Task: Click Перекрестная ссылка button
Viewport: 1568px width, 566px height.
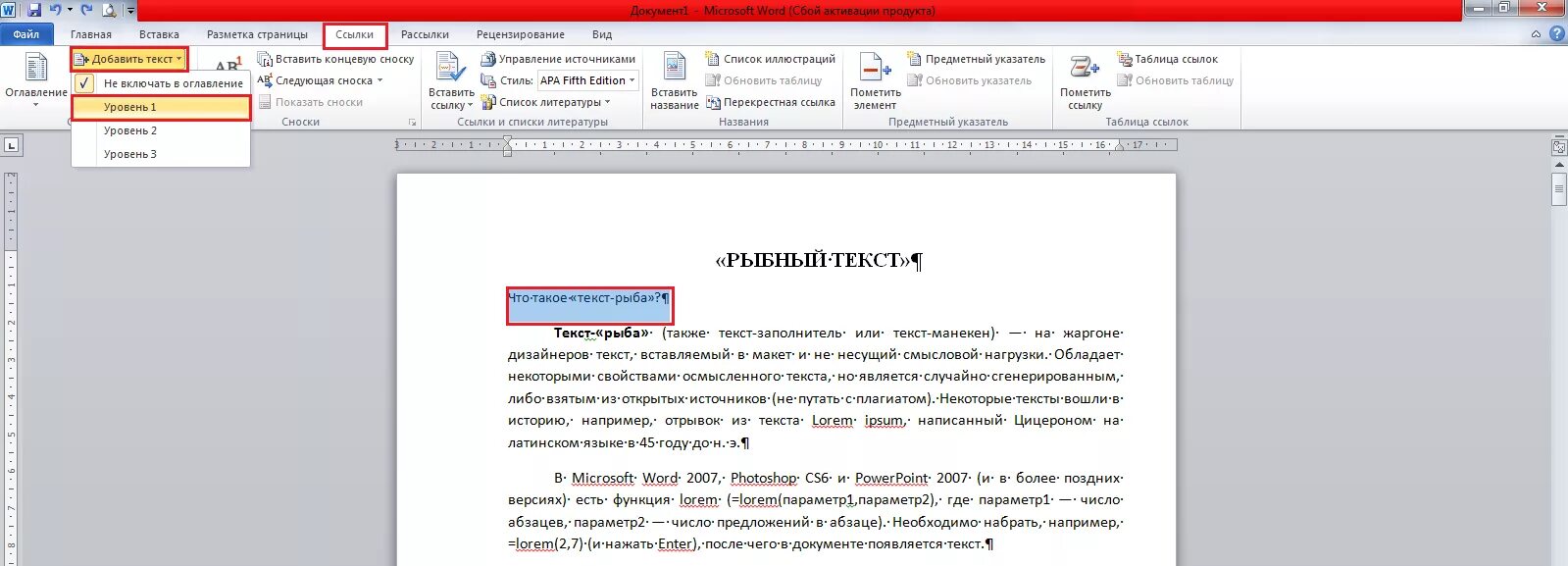Action: coord(771,102)
